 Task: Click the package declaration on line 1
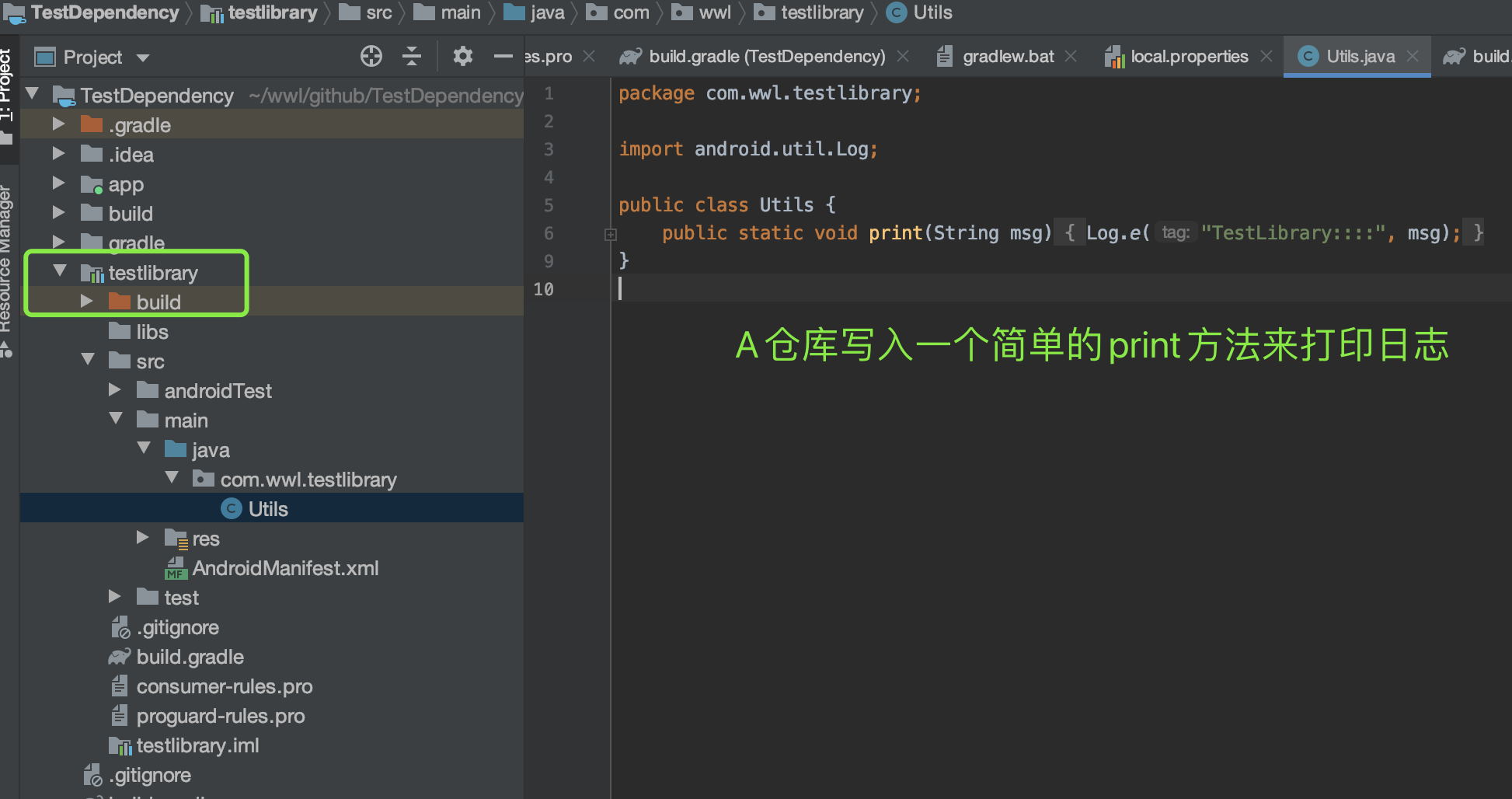coord(769,93)
